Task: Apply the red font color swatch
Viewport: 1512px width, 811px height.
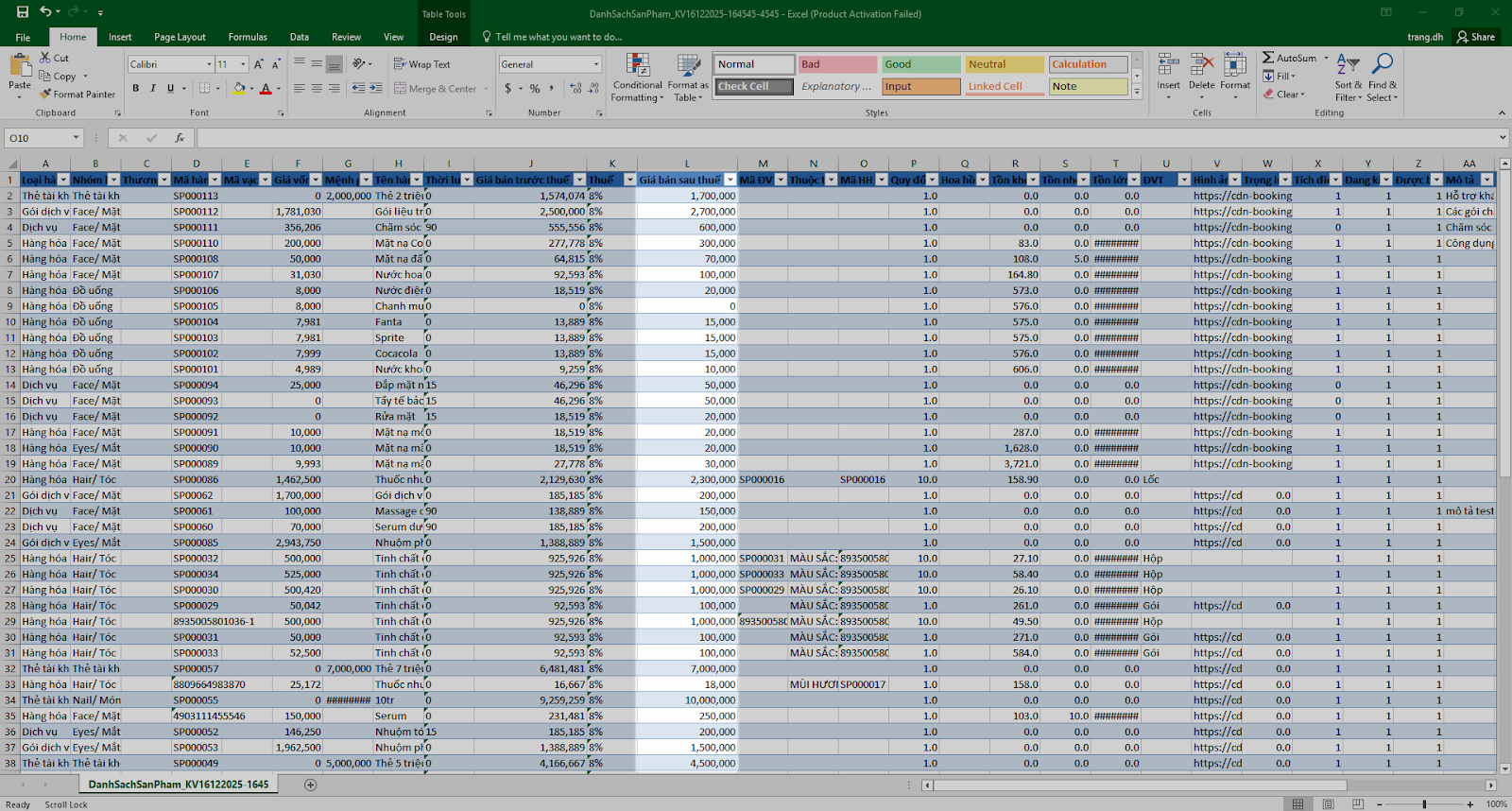Action: pos(266,88)
